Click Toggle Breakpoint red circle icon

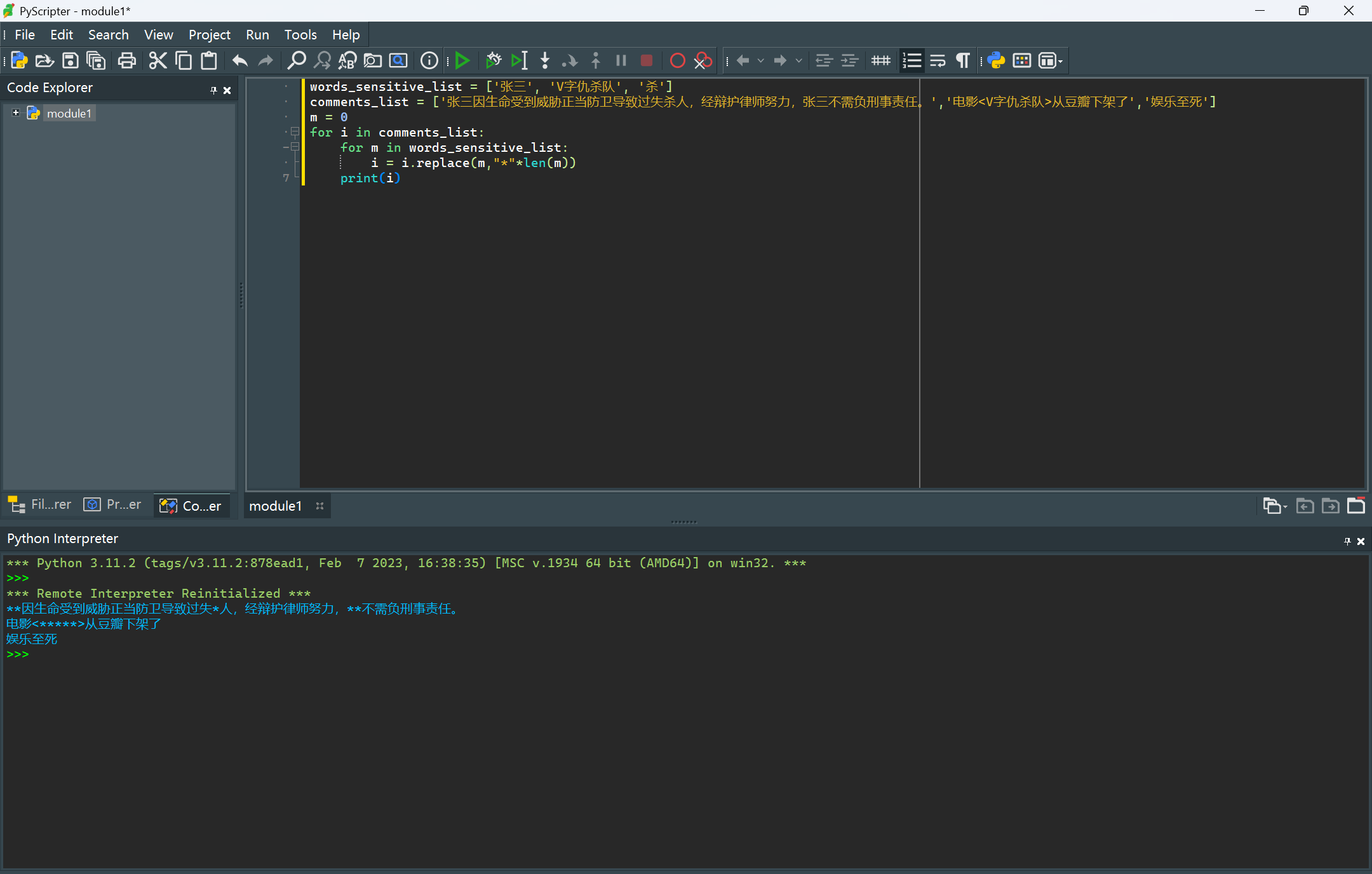pos(677,61)
